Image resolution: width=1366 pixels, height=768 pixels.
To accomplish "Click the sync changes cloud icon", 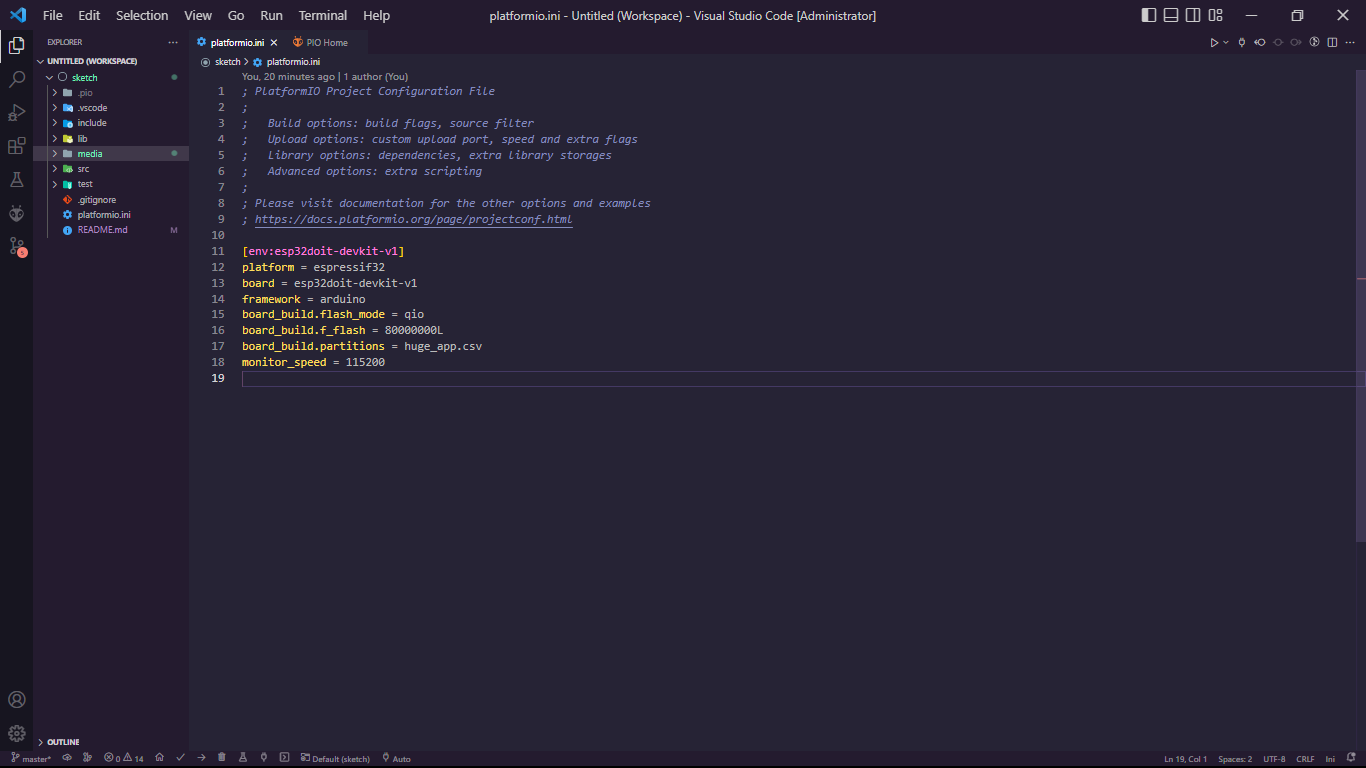I will click(x=67, y=758).
